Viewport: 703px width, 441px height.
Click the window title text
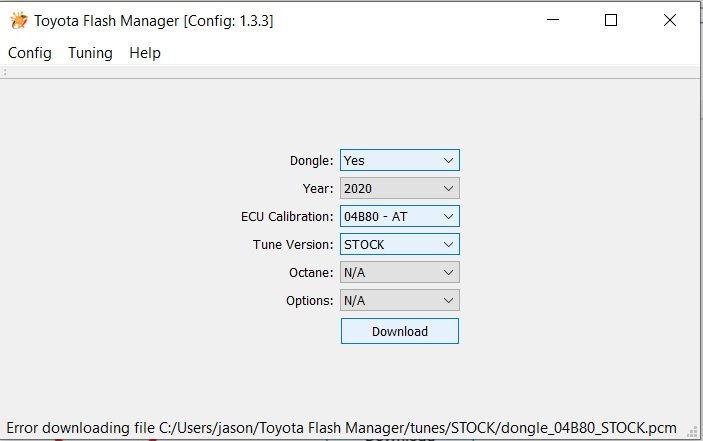[x=153, y=21]
